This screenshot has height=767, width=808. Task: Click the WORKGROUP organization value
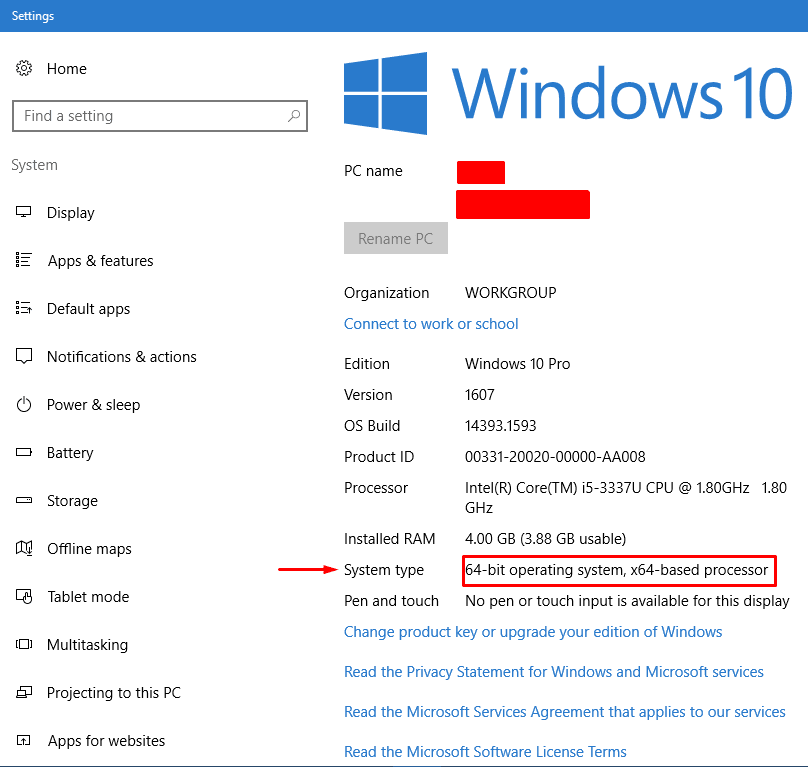[x=510, y=293]
